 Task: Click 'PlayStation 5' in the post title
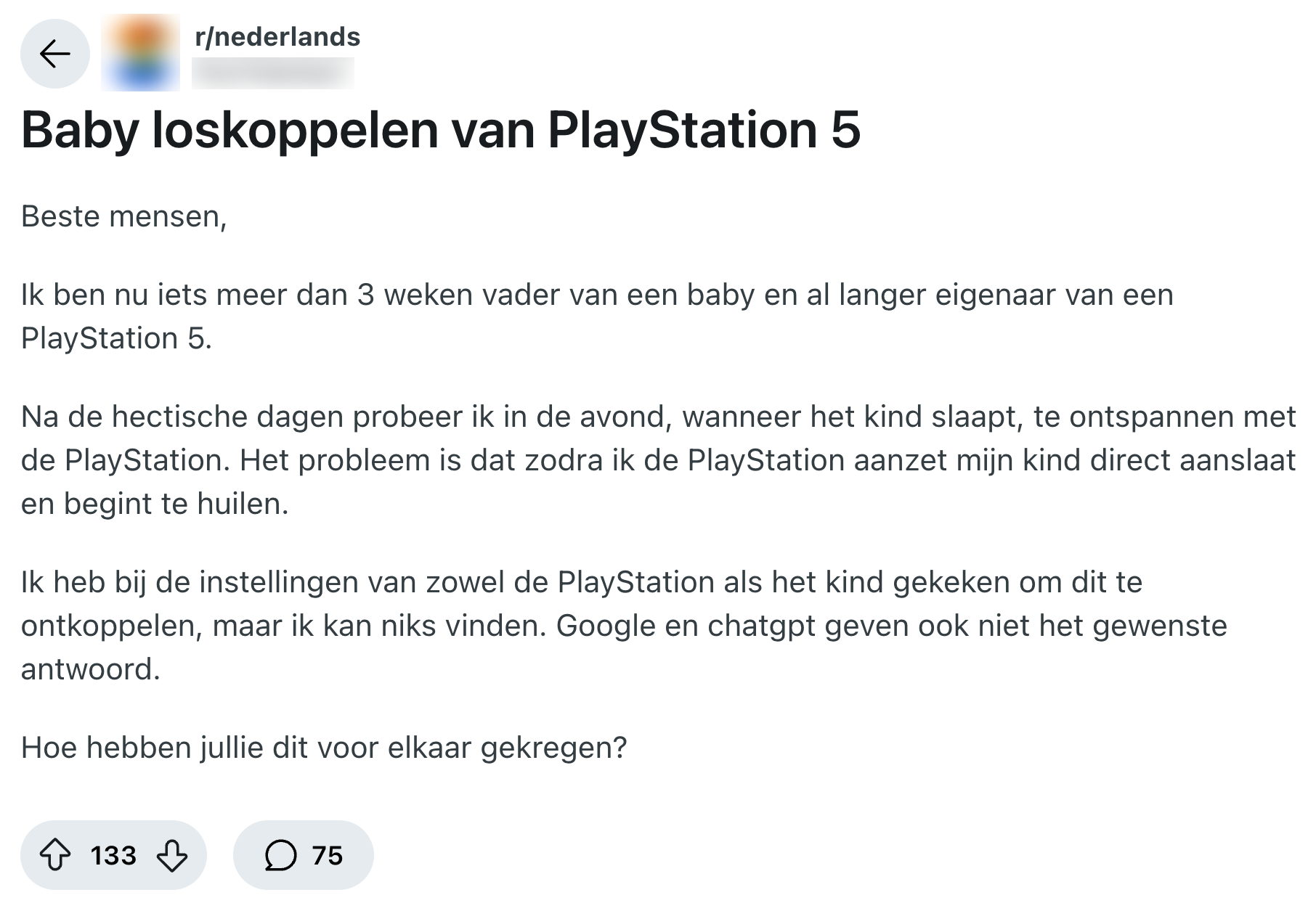point(704,131)
